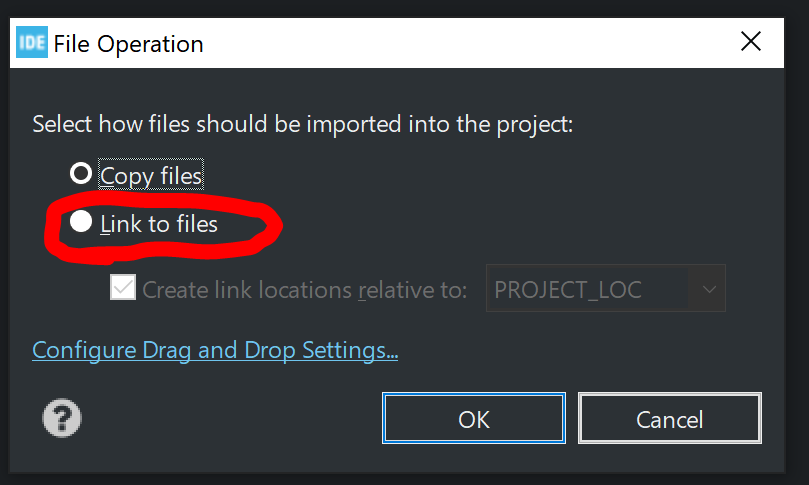The height and width of the screenshot is (485, 809).
Task: Click the 'Copy files' label text
Action: click(151, 175)
